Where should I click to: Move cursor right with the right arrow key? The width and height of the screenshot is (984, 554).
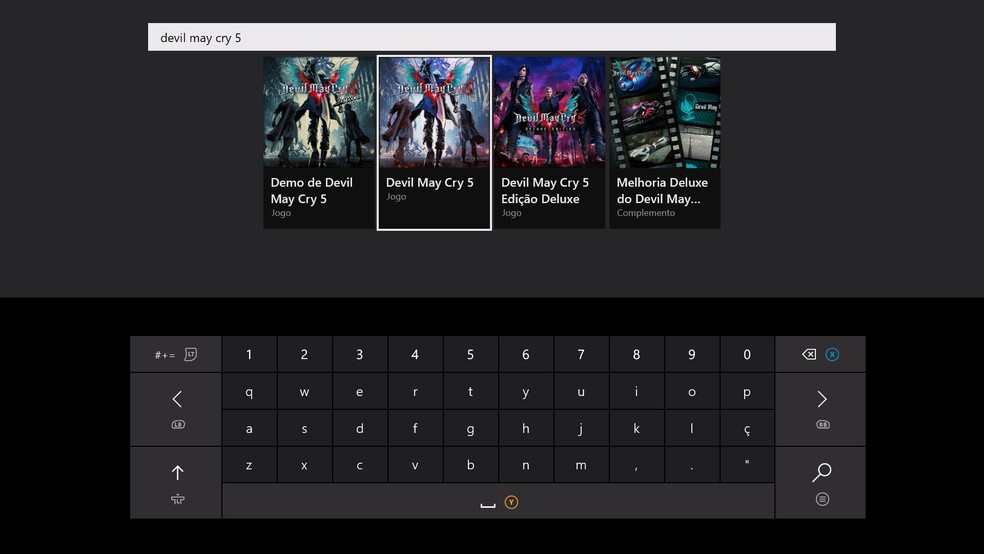tap(820, 410)
